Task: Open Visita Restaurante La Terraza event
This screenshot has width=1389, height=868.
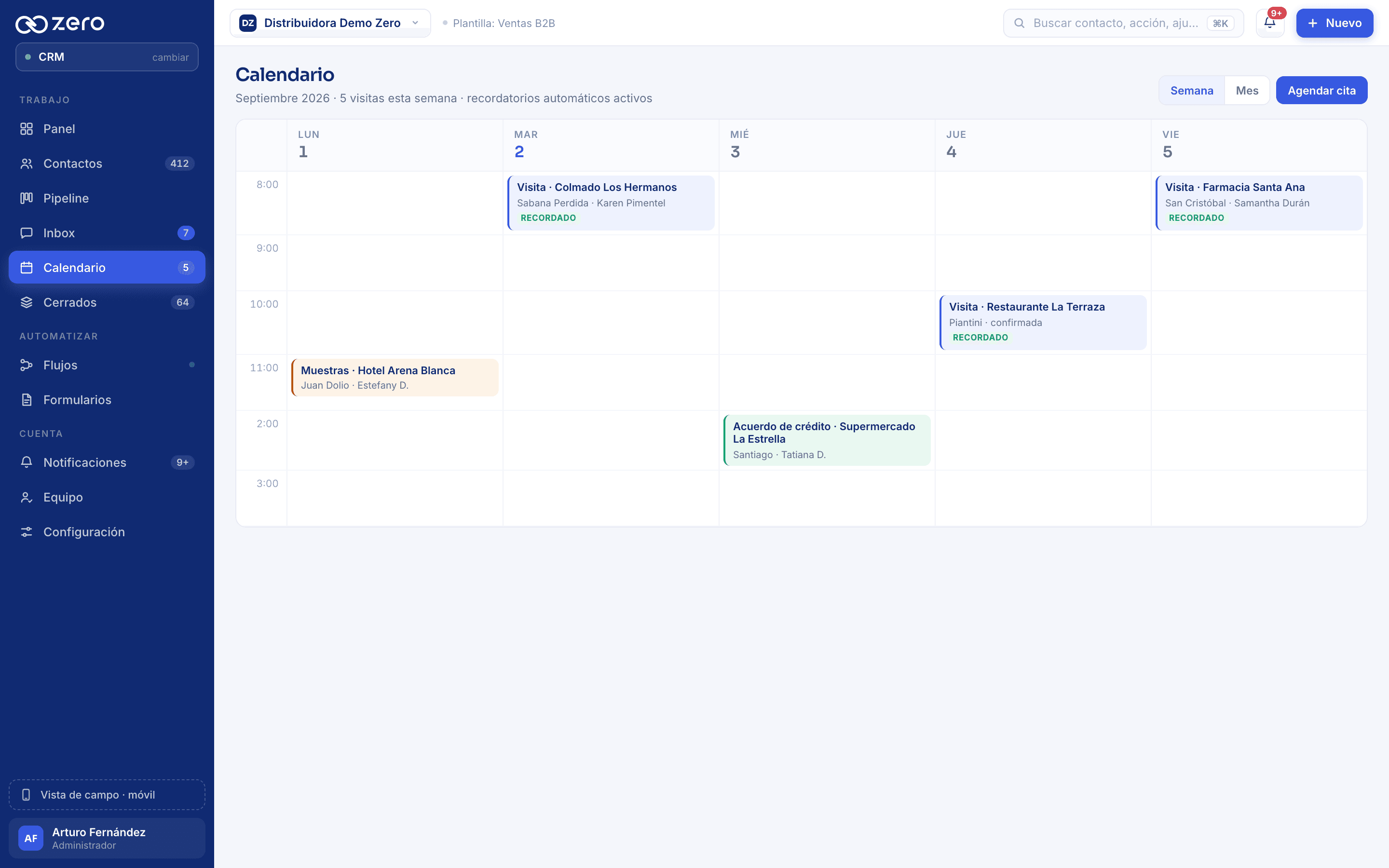Action: (x=1043, y=322)
